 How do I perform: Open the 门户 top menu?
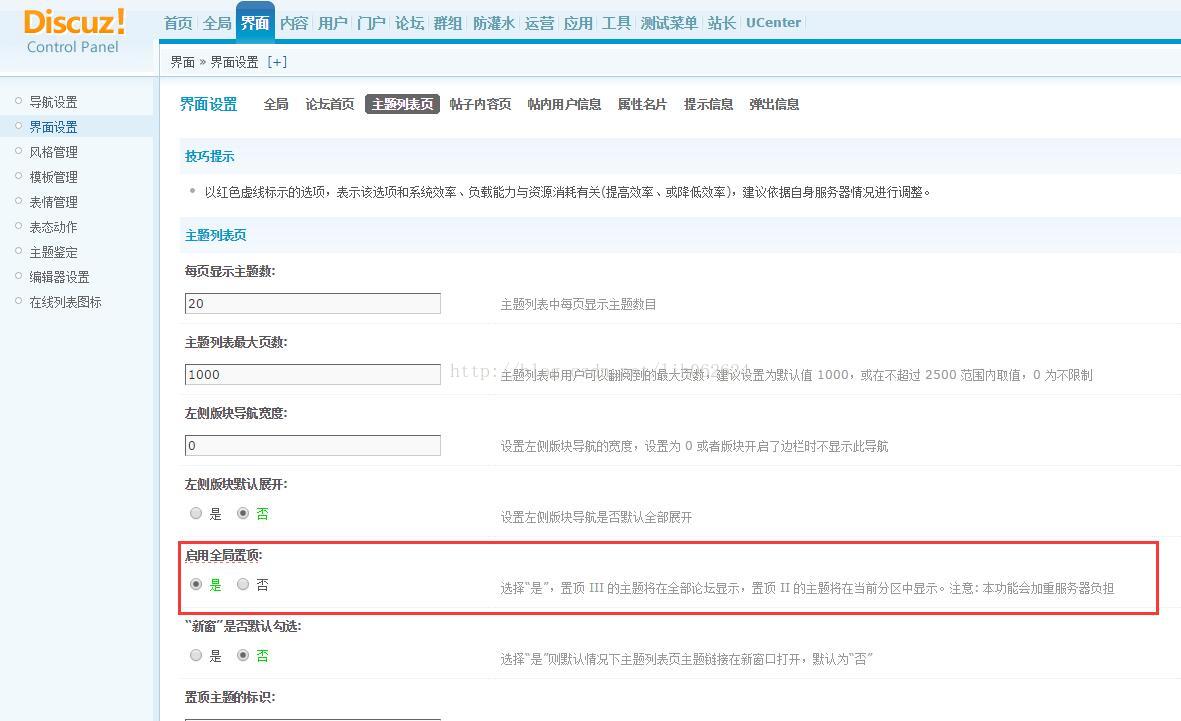pyautogui.click(x=371, y=23)
